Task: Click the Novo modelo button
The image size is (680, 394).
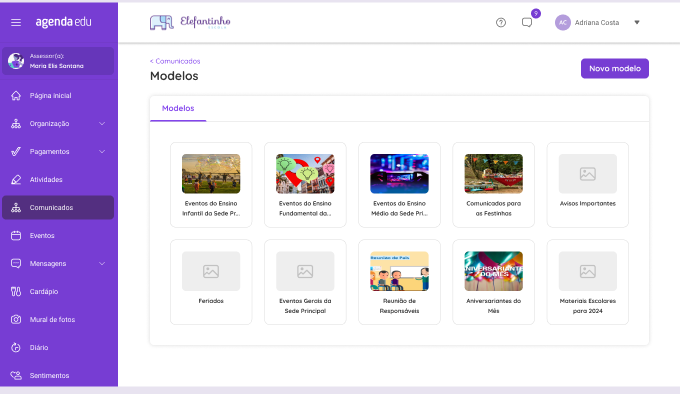Action: (615, 68)
